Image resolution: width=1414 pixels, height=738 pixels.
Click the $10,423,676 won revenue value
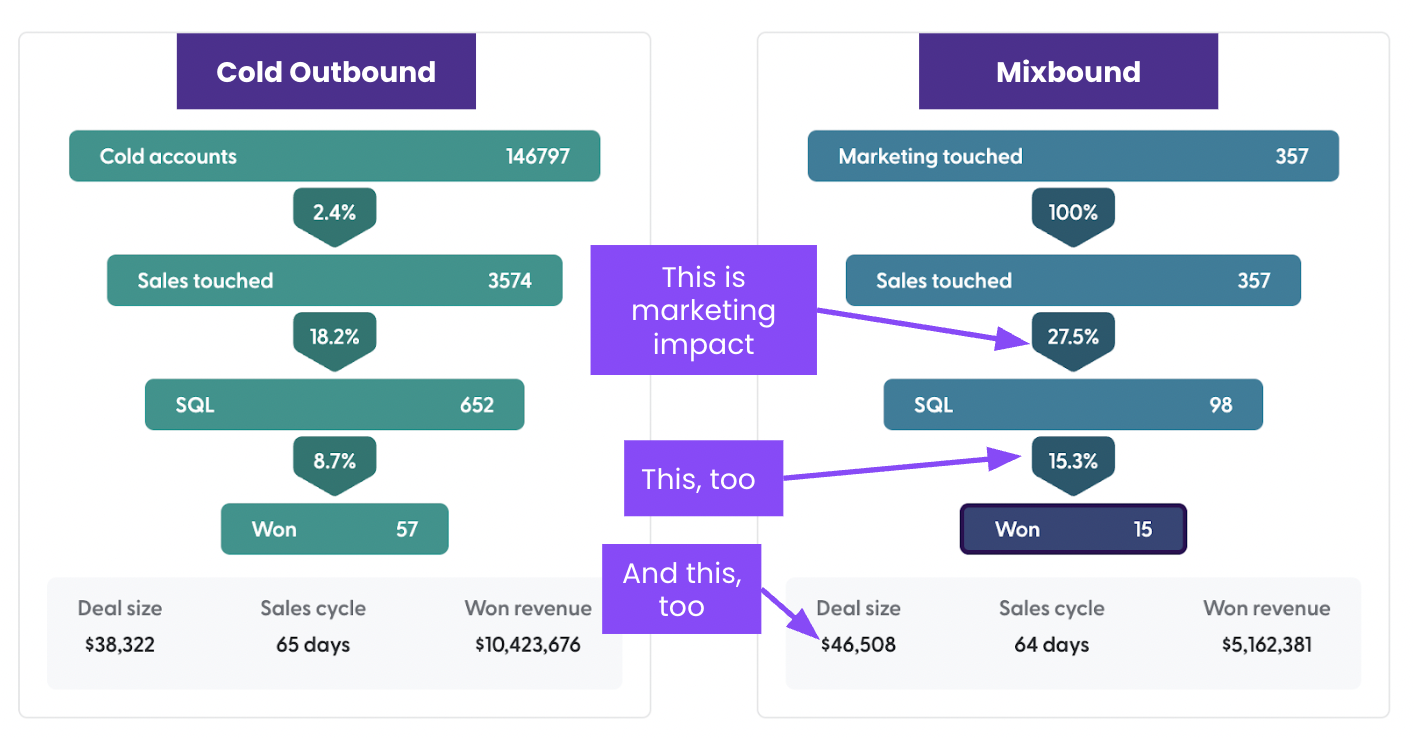pyautogui.click(x=527, y=645)
